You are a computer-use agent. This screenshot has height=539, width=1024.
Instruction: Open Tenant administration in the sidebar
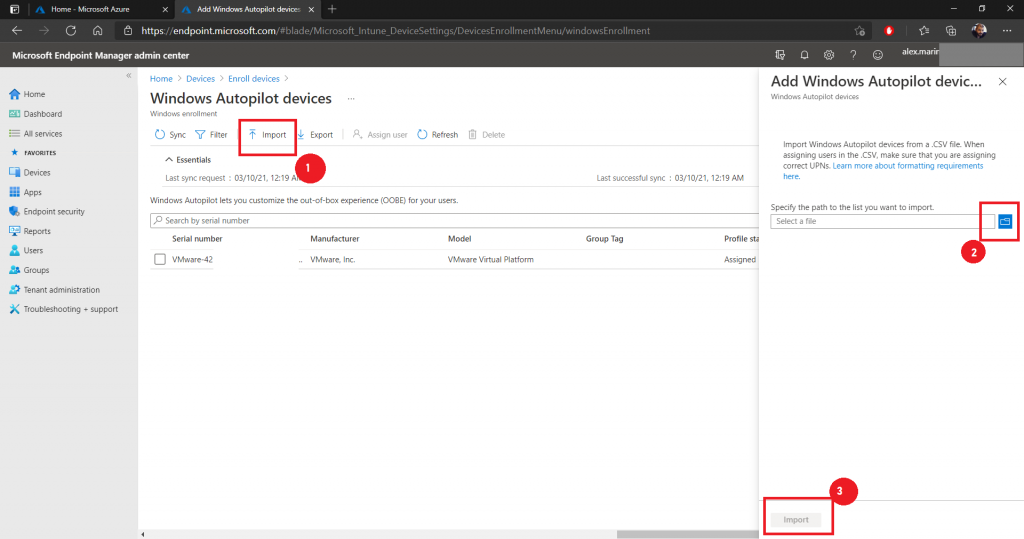55,289
